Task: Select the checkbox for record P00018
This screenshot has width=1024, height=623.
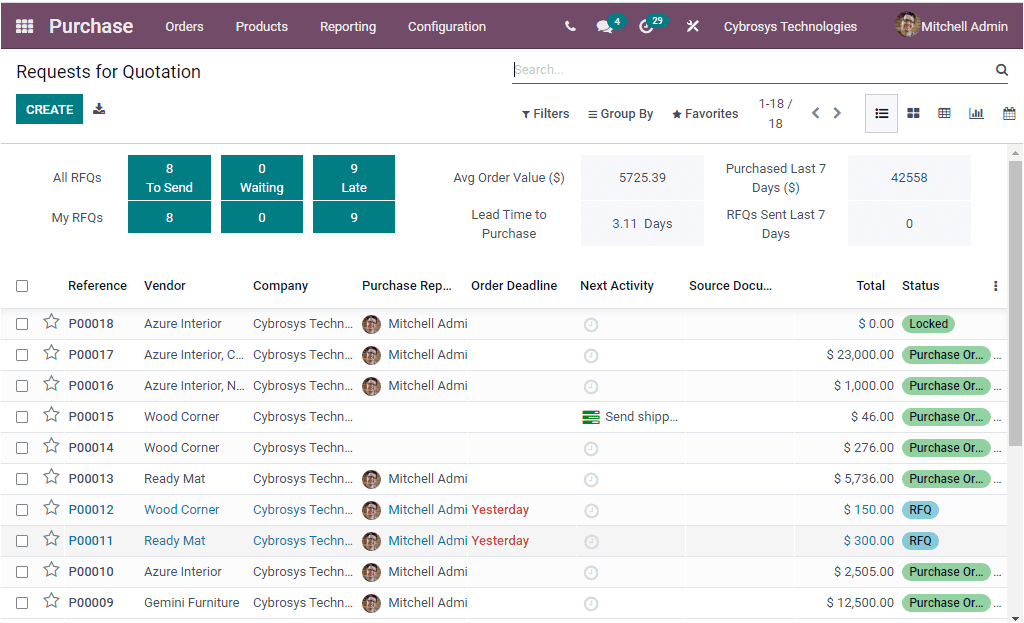Action: coord(22,323)
